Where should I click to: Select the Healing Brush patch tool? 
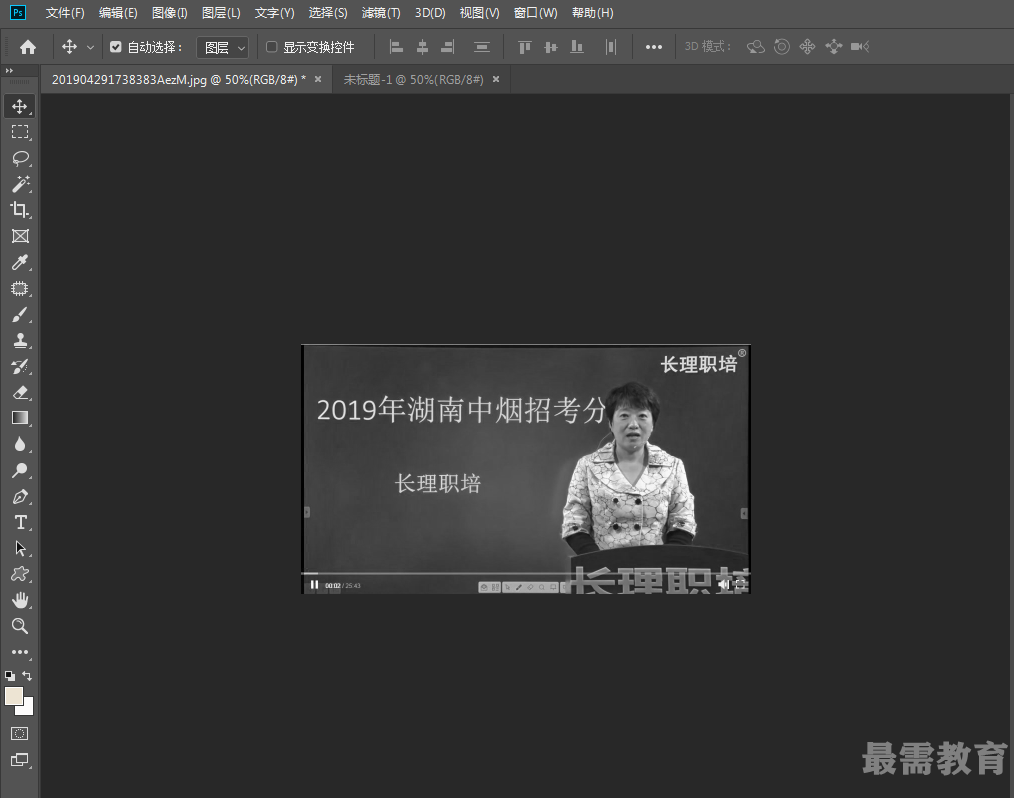coord(20,288)
